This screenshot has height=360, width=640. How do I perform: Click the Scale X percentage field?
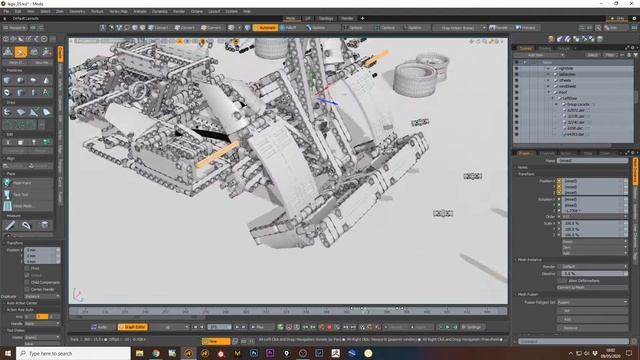coord(594,223)
